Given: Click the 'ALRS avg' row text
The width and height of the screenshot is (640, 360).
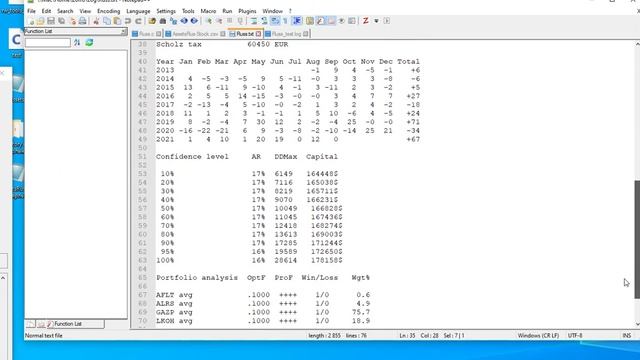Looking at the screenshot, I should tap(174, 304).
